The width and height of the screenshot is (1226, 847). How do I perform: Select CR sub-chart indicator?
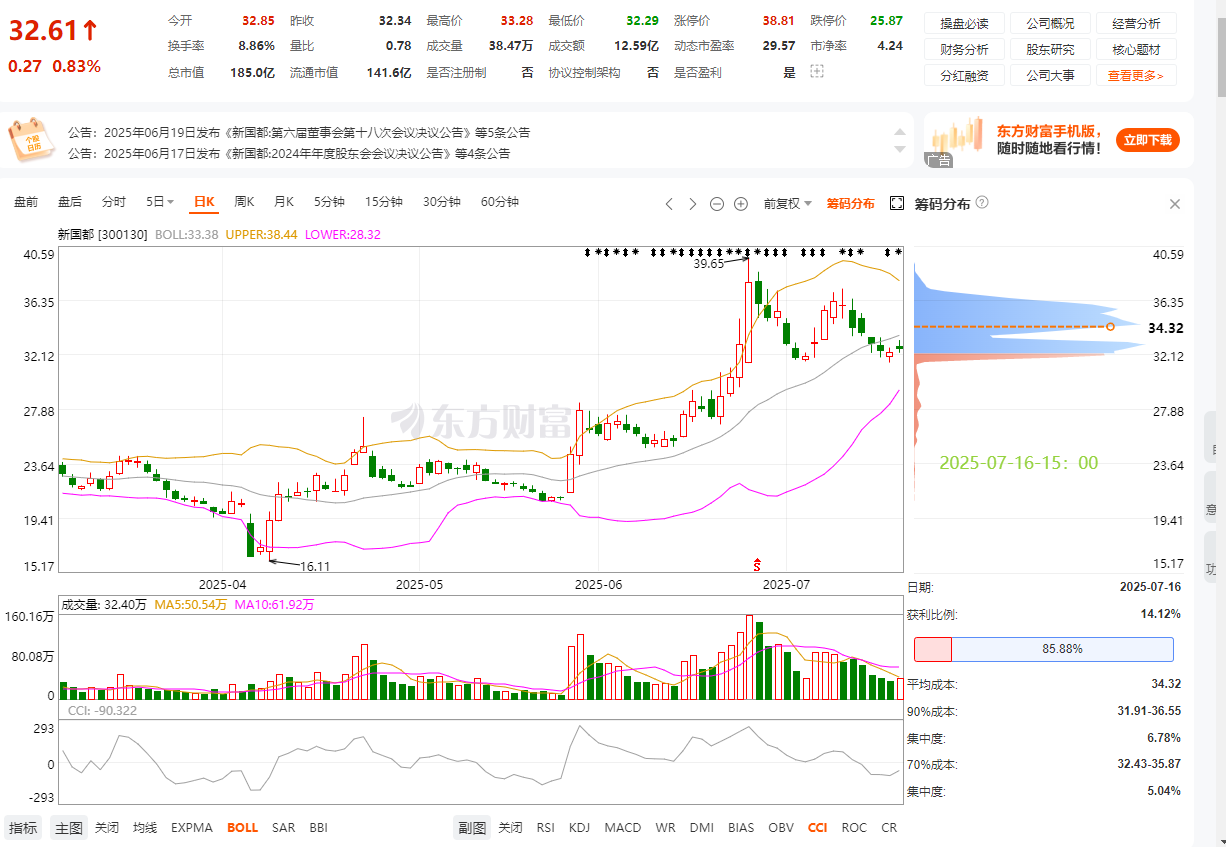pyautogui.click(x=889, y=828)
